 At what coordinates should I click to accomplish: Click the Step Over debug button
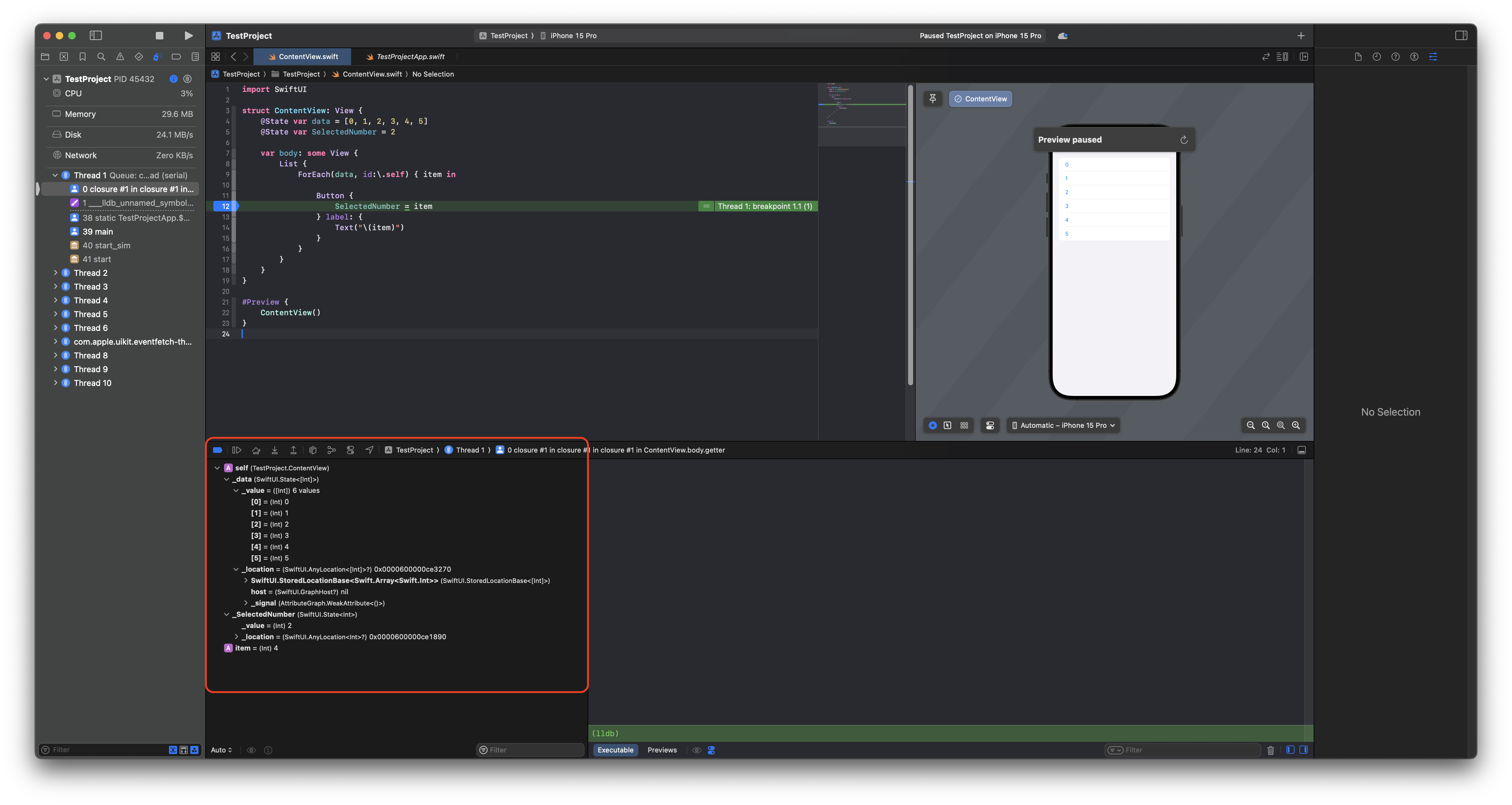pyautogui.click(x=256, y=450)
